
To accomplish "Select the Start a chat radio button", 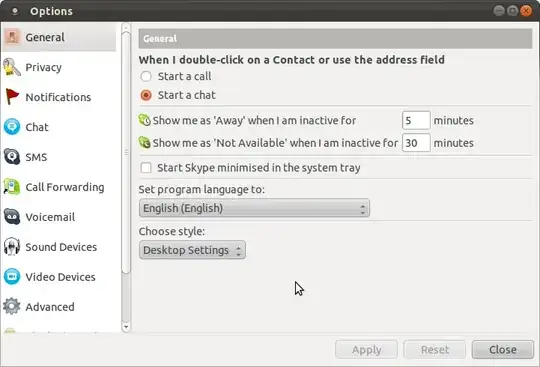I will click(146, 95).
